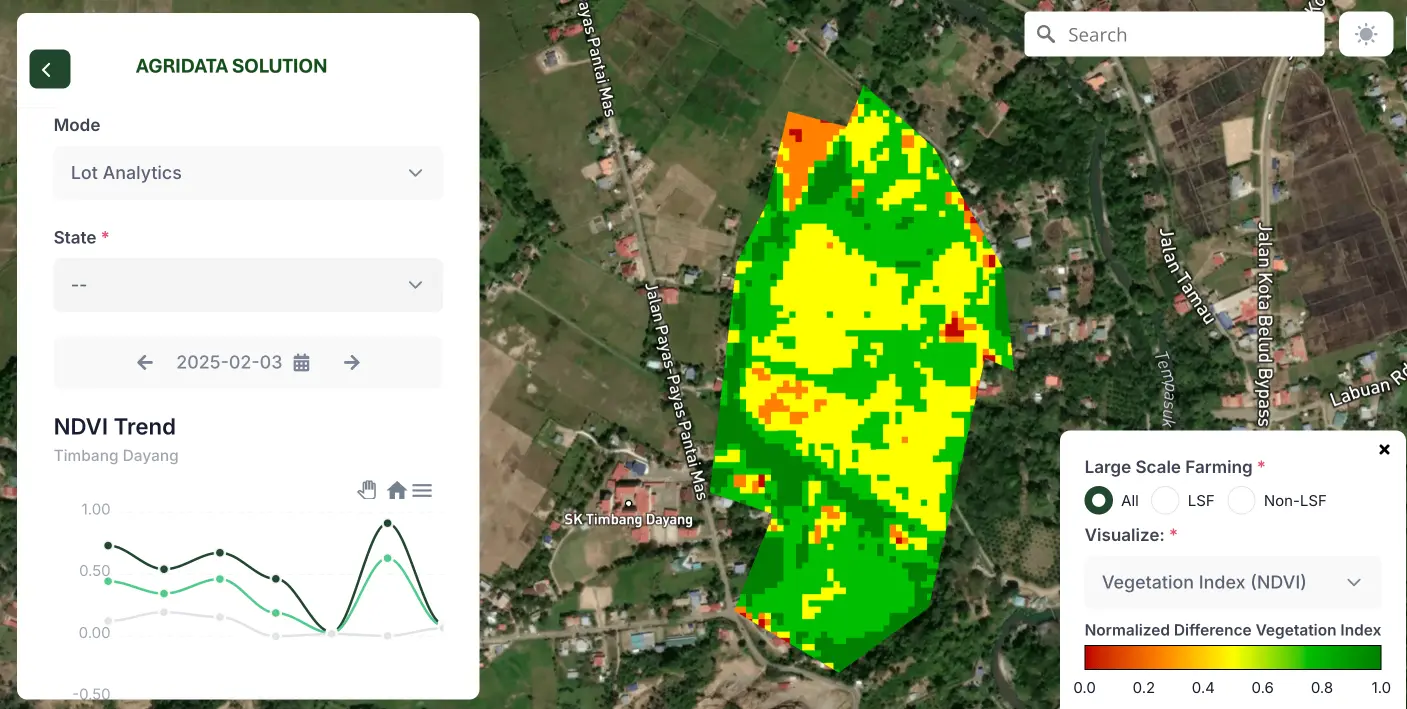Click the magnifier search icon
The width and height of the screenshot is (1407, 709).
1046,35
